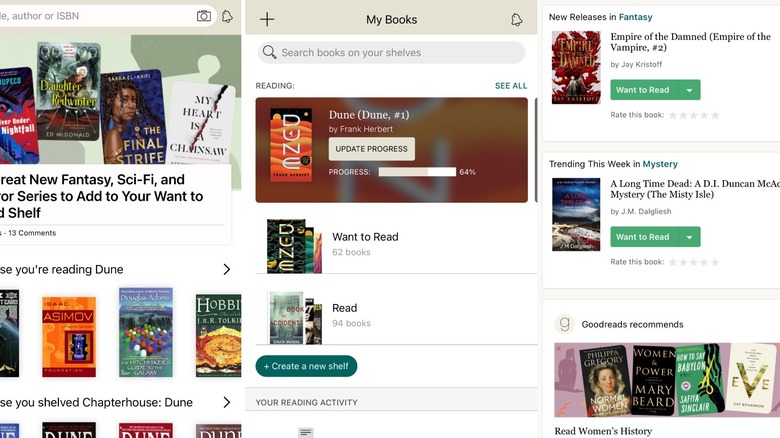
Task: Open the Goodreads recommends logo icon
Action: point(565,324)
